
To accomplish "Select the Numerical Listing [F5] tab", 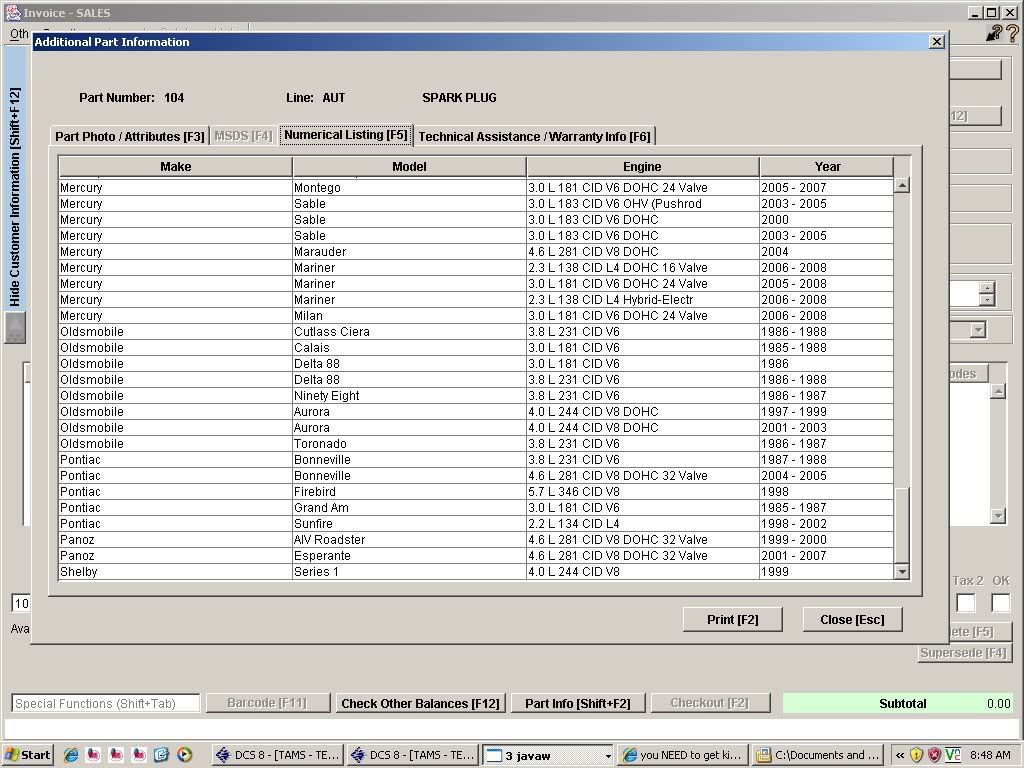I will click(x=345, y=135).
